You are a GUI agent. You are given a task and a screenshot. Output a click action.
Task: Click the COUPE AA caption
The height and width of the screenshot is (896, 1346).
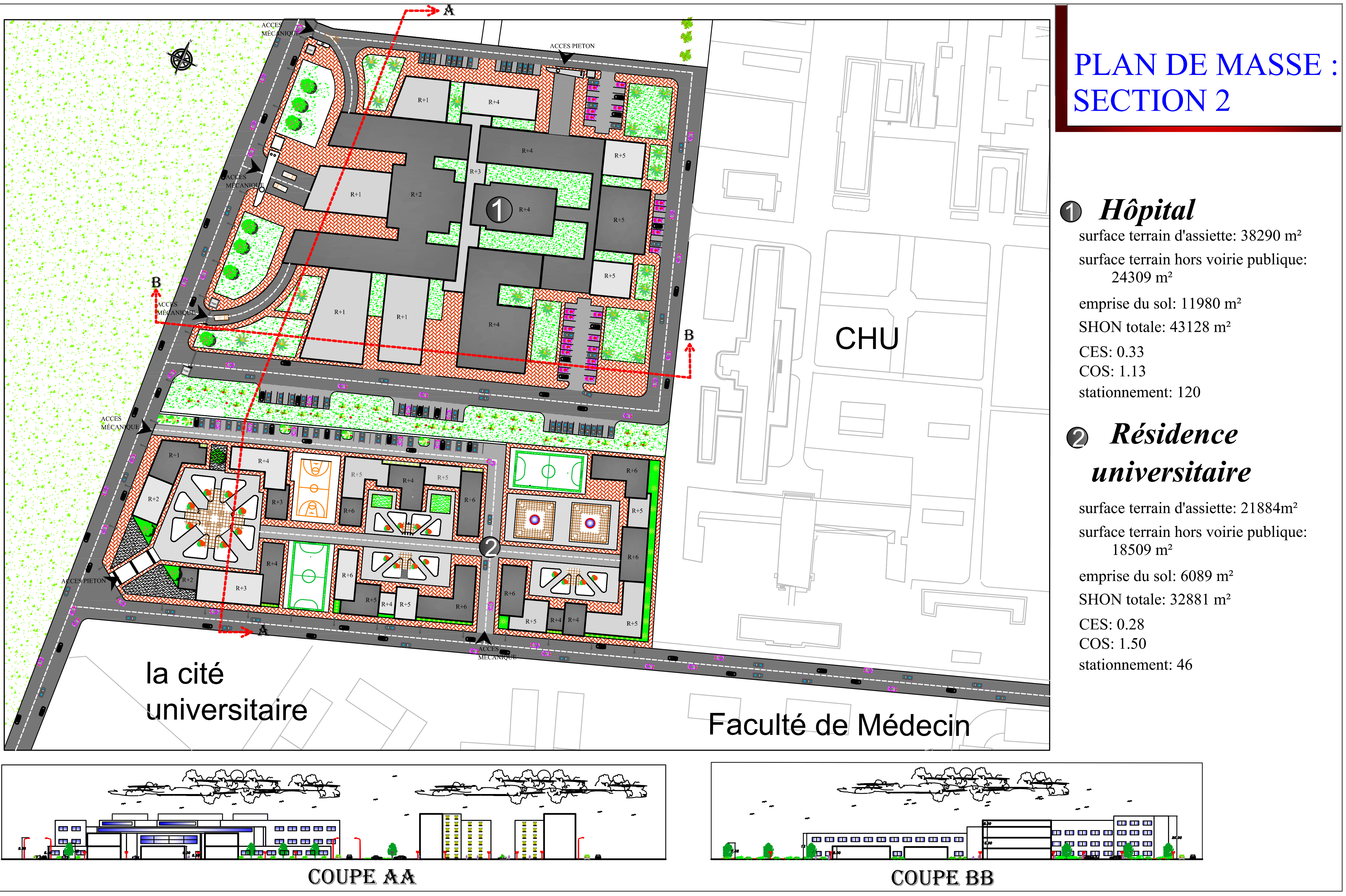click(x=362, y=877)
